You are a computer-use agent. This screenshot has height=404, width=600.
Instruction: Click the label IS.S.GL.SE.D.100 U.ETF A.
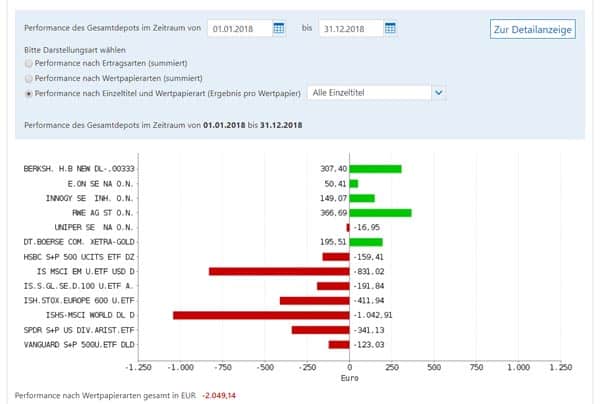[x=79, y=286]
